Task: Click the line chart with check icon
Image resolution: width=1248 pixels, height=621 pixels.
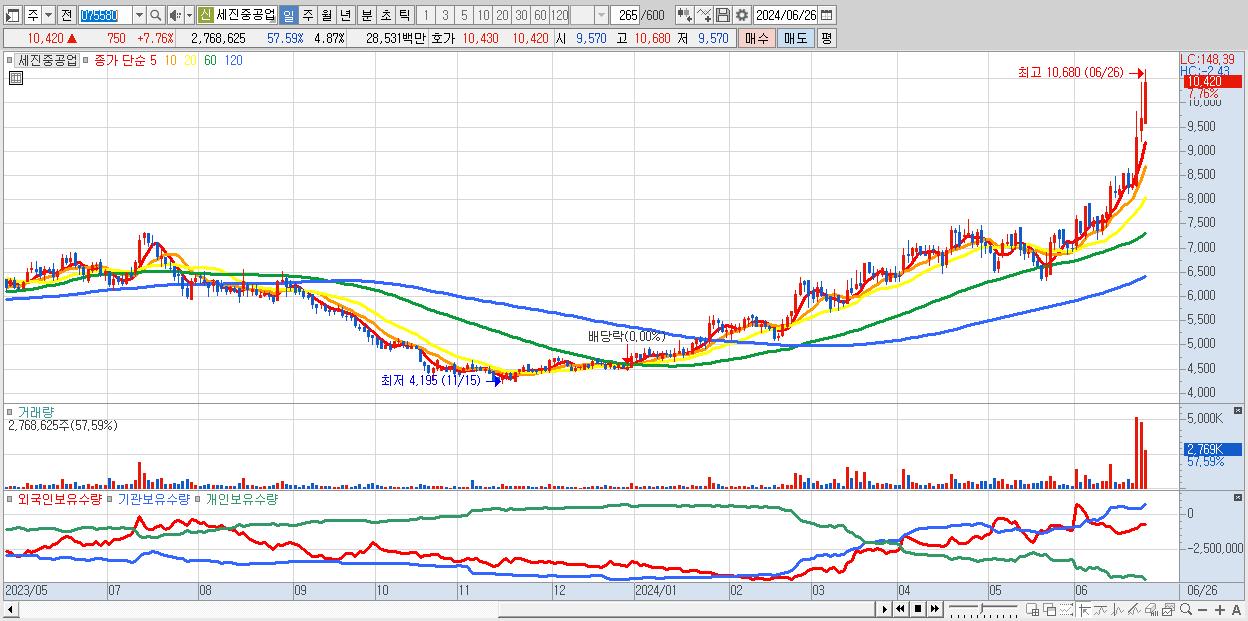Action: click(x=704, y=15)
